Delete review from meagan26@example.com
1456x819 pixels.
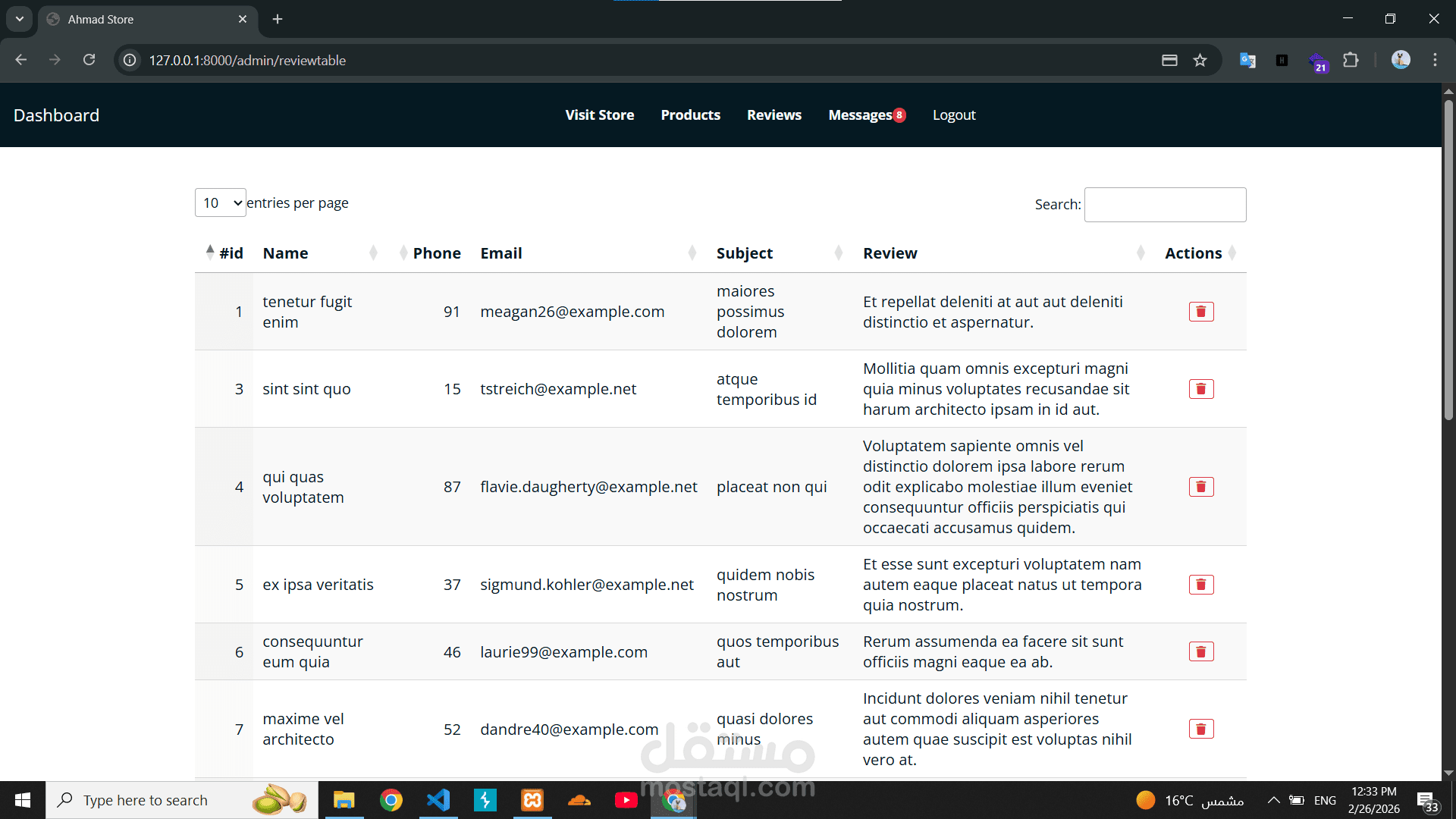coord(1201,312)
